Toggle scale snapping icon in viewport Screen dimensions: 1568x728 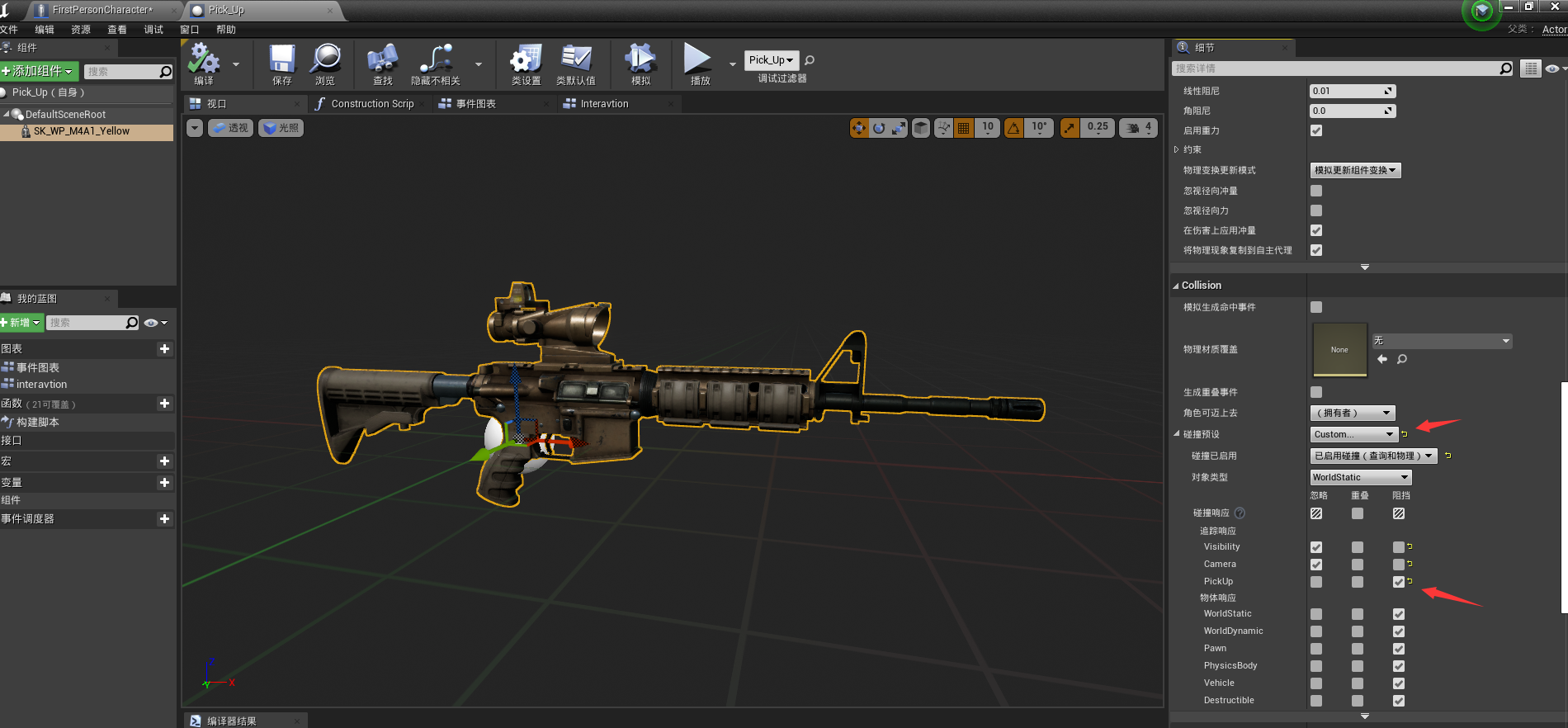1070,128
